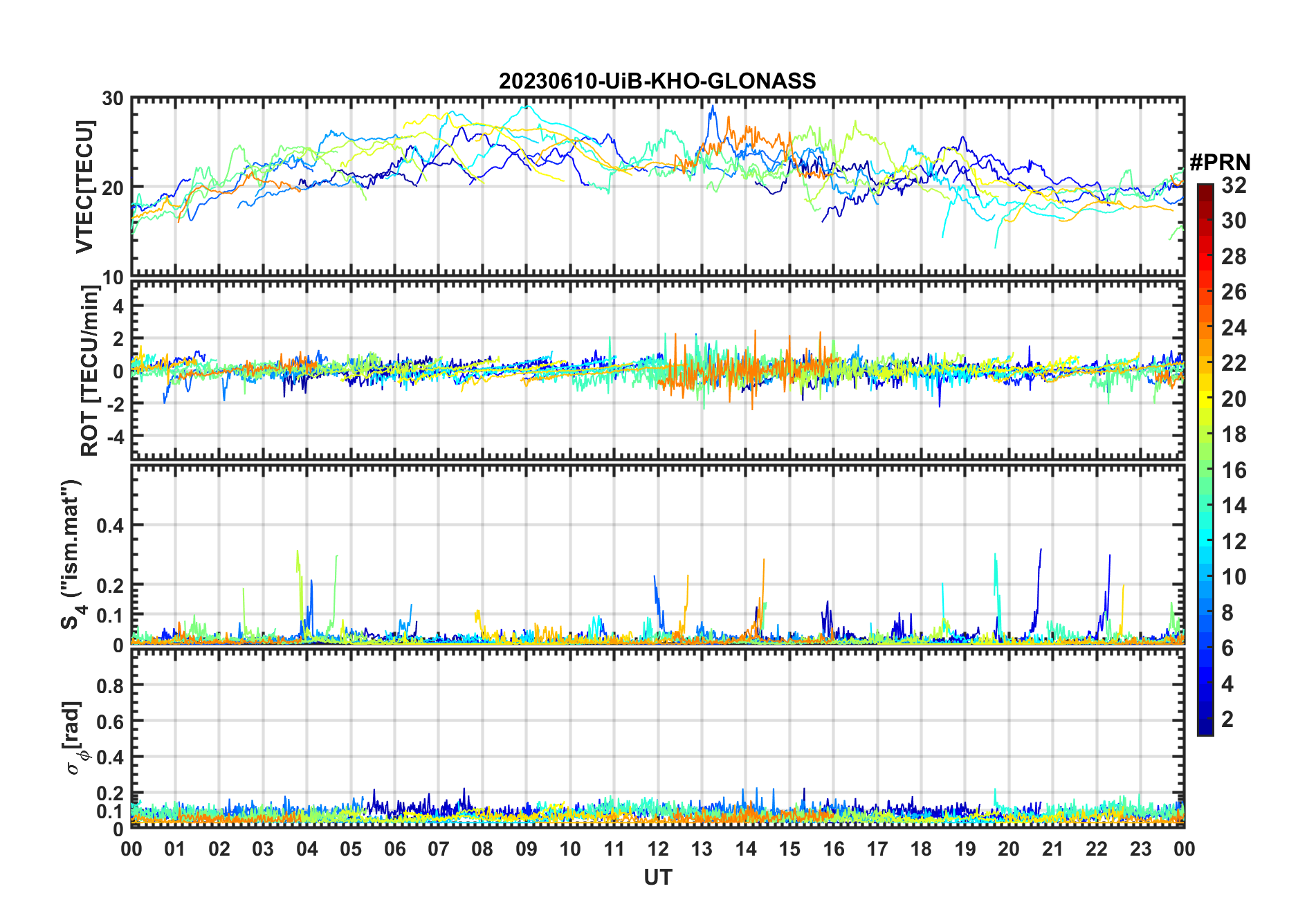The width and height of the screenshot is (1316, 920).
Task: Click the 12 label on the PRN colorbar
Action: pos(1234,542)
